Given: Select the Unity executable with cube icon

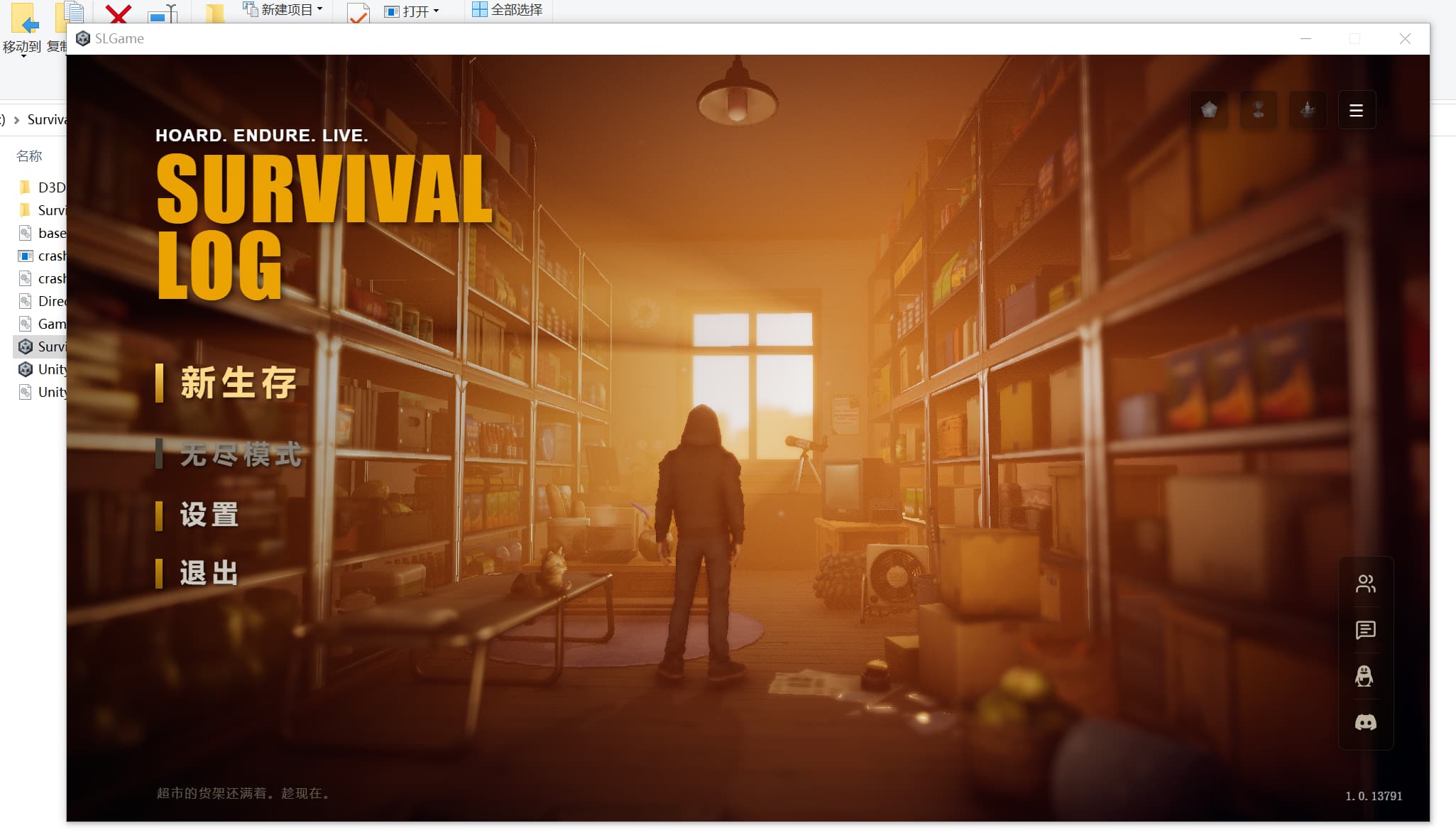Looking at the screenshot, I should 42,369.
